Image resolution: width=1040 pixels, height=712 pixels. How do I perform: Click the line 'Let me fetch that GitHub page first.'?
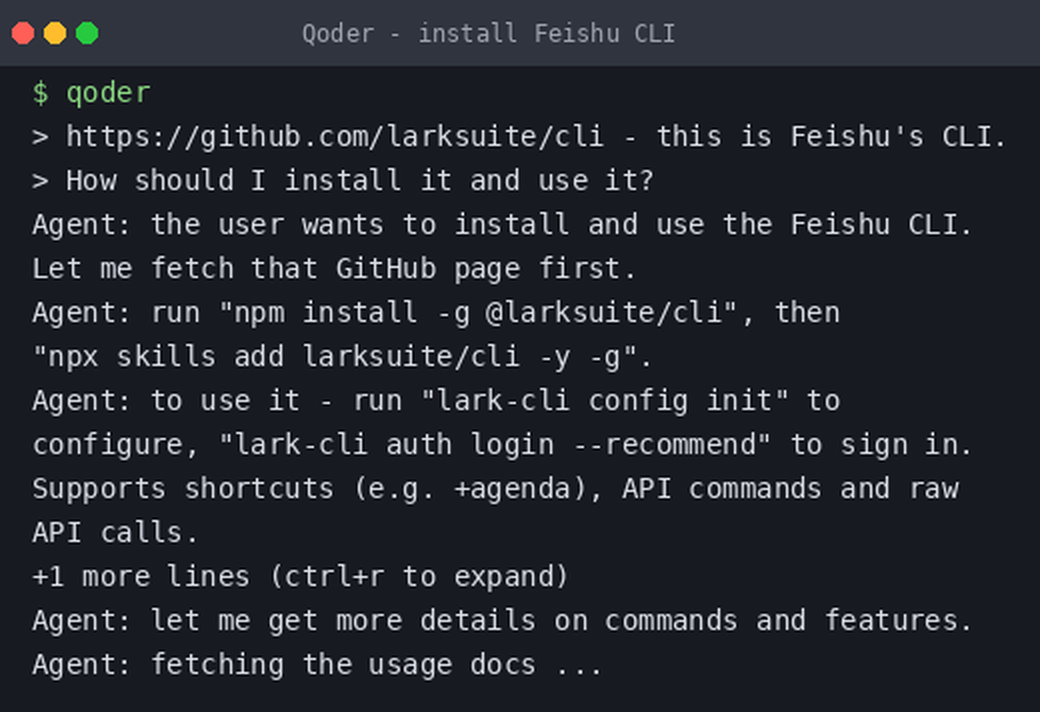pyautogui.click(x=334, y=269)
